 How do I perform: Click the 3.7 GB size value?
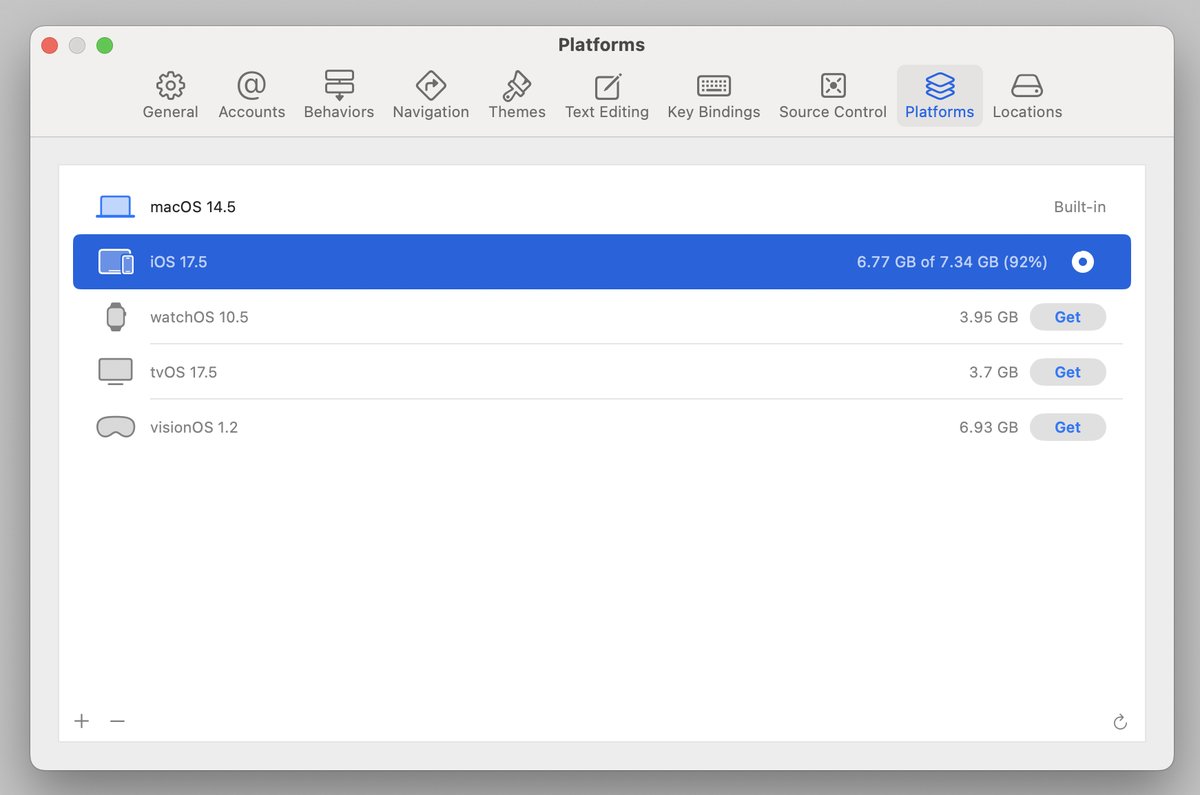click(x=993, y=372)
